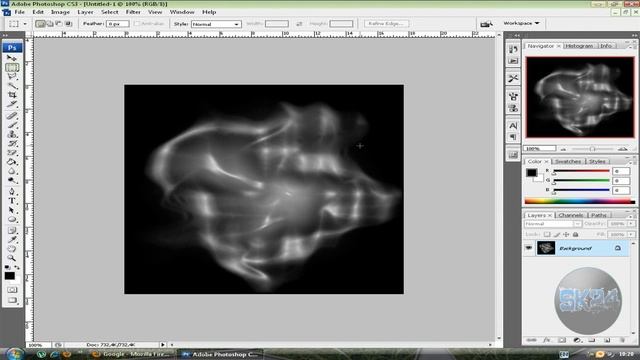Select the Notes tool
The height and width of the screenshot is (360, 640).
[x=12, y=231]
